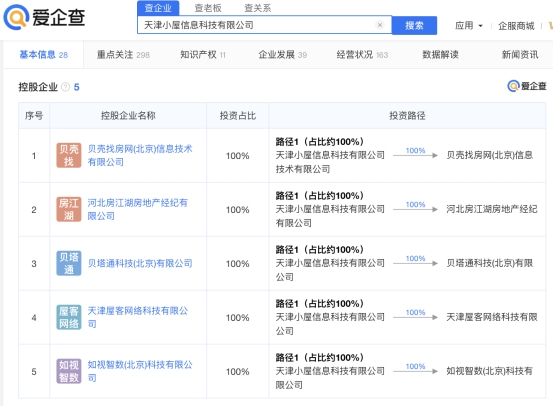Open the 数据解读 tab
554x407 pixels.
point(440,54)
